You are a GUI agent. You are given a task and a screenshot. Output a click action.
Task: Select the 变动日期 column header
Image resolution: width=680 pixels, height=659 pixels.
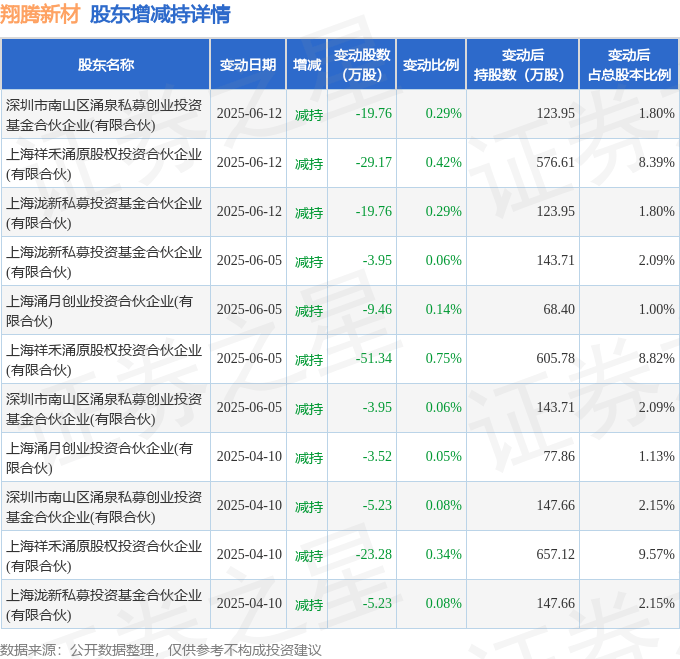pos(248,65)
